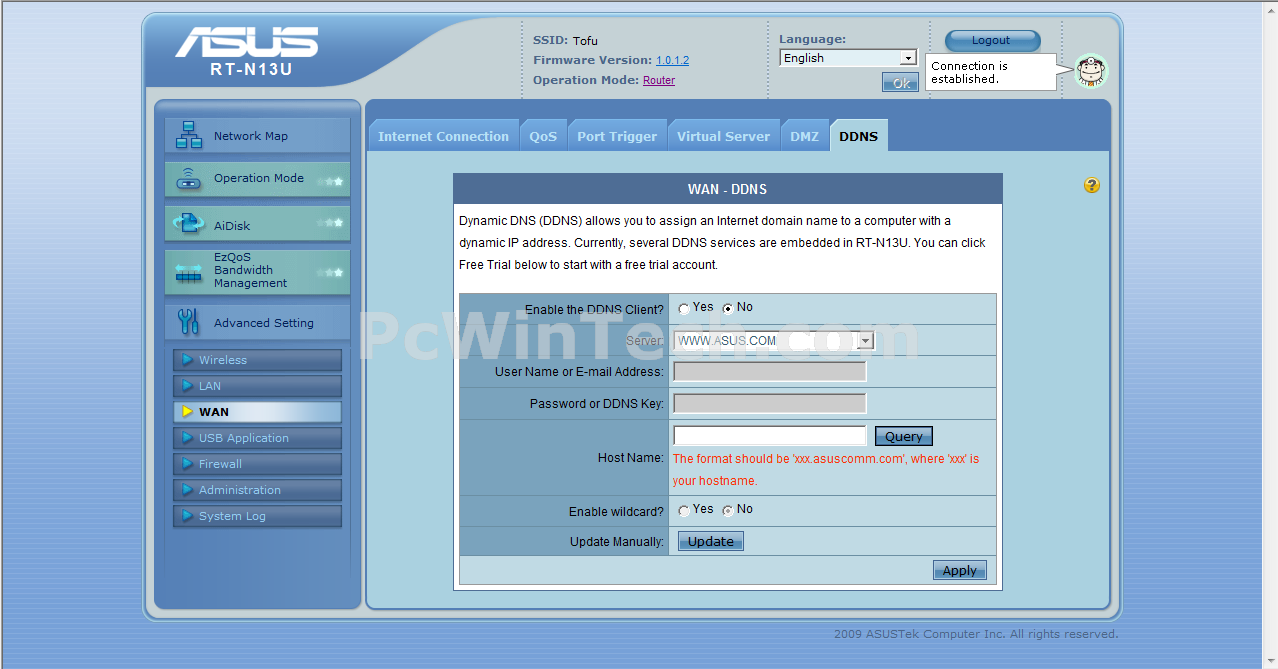This screenshot has width=1278, height=669.
Task: Switch to the Virtual Server tab
Action: pos(723,136)
